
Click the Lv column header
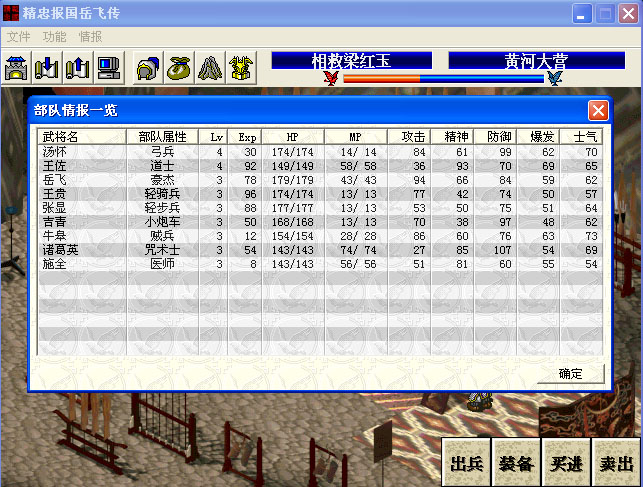pos(213,137)
